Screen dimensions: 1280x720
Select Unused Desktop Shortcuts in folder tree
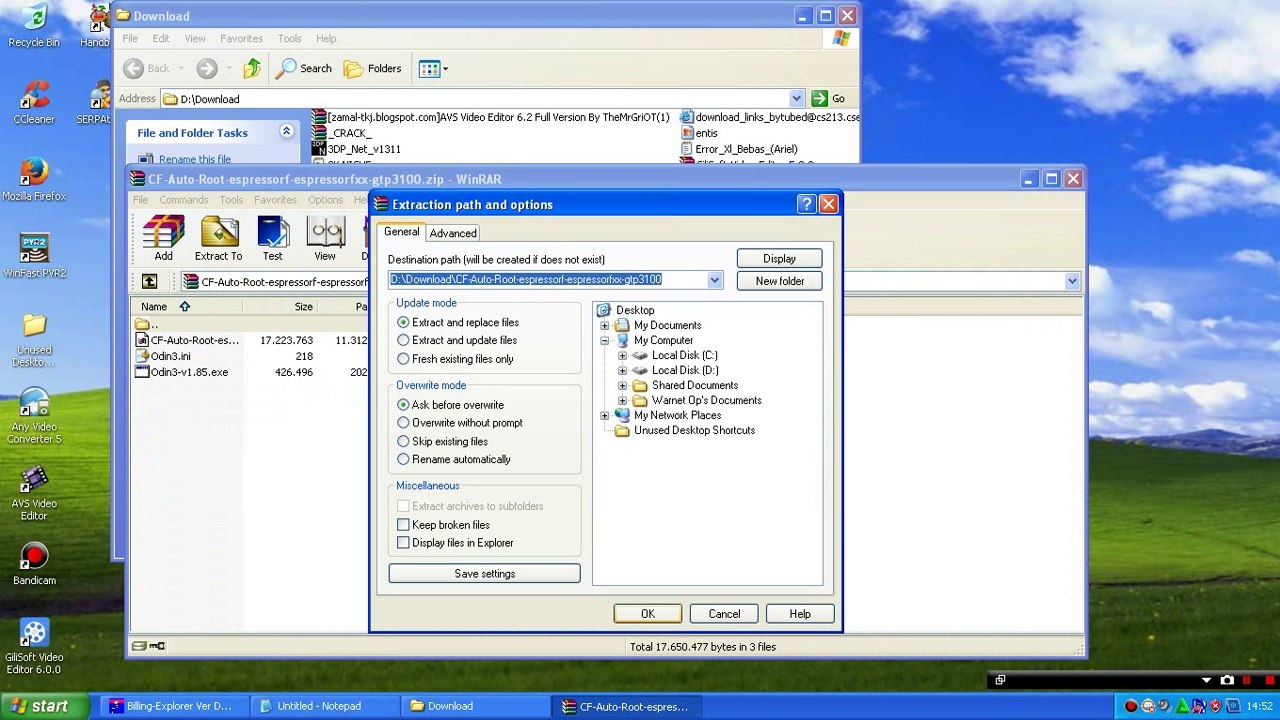tap(694, 430)
